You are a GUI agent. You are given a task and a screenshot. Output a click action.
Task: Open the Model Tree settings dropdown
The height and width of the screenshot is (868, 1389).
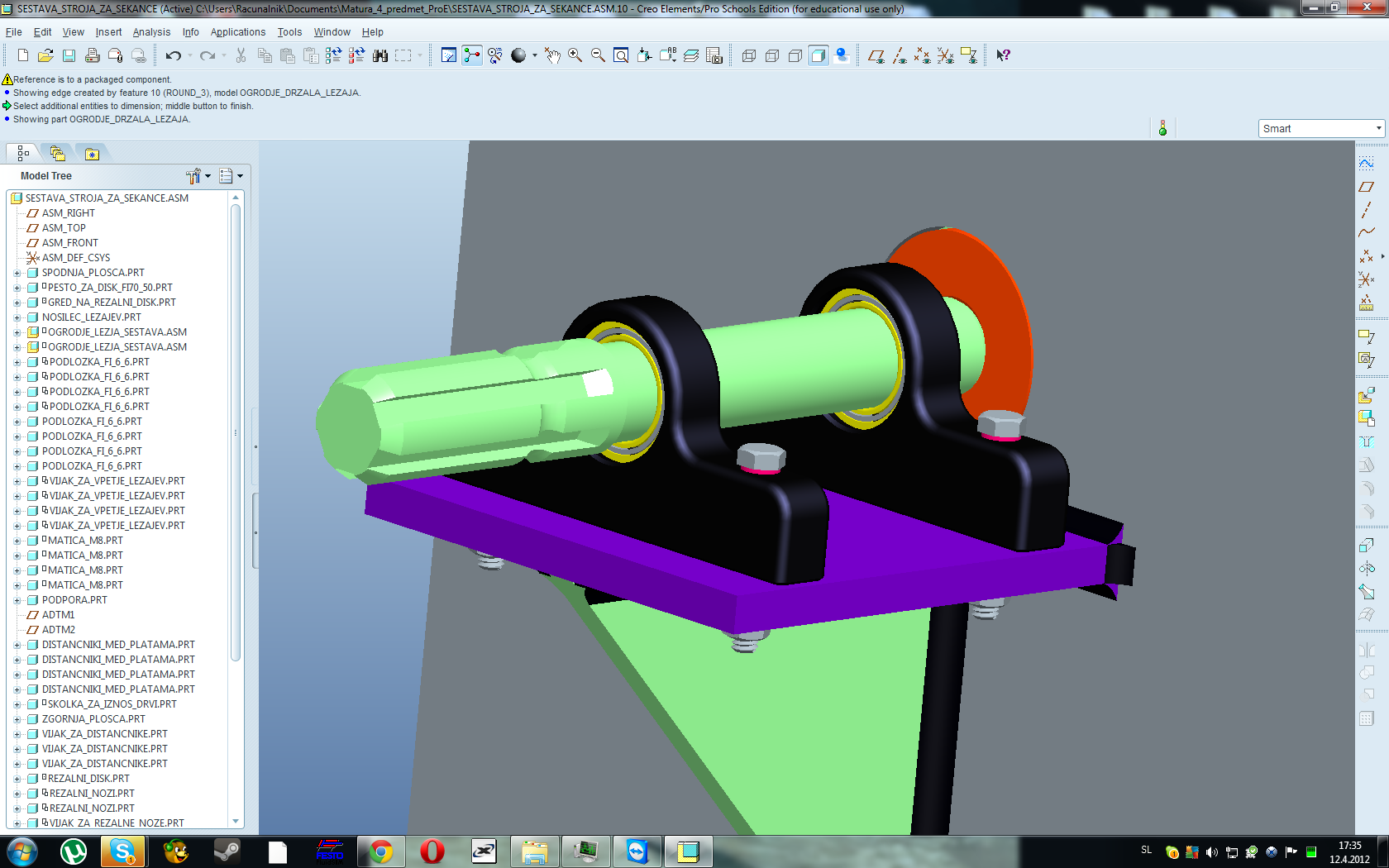click(x=198, y=176)
